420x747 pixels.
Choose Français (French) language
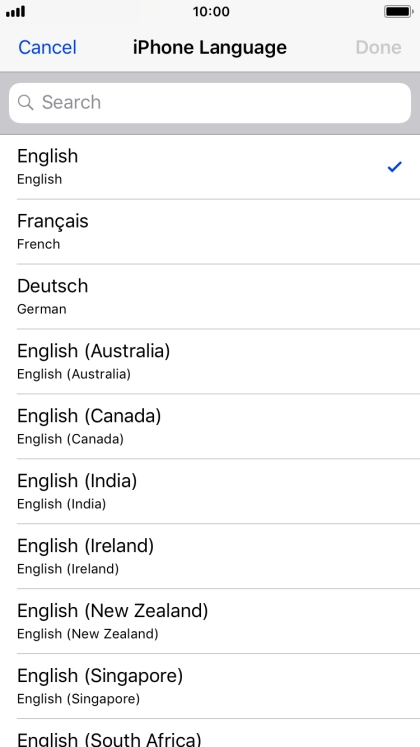click(210, 232)
